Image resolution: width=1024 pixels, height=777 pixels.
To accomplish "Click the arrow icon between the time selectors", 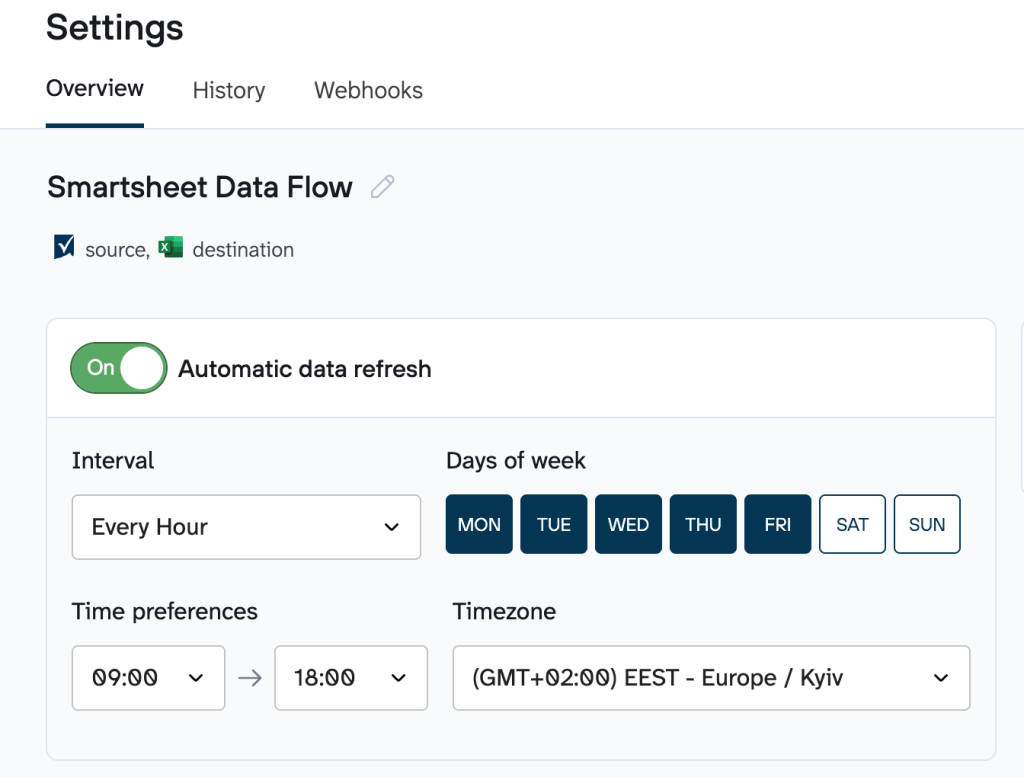I will 252,678.
